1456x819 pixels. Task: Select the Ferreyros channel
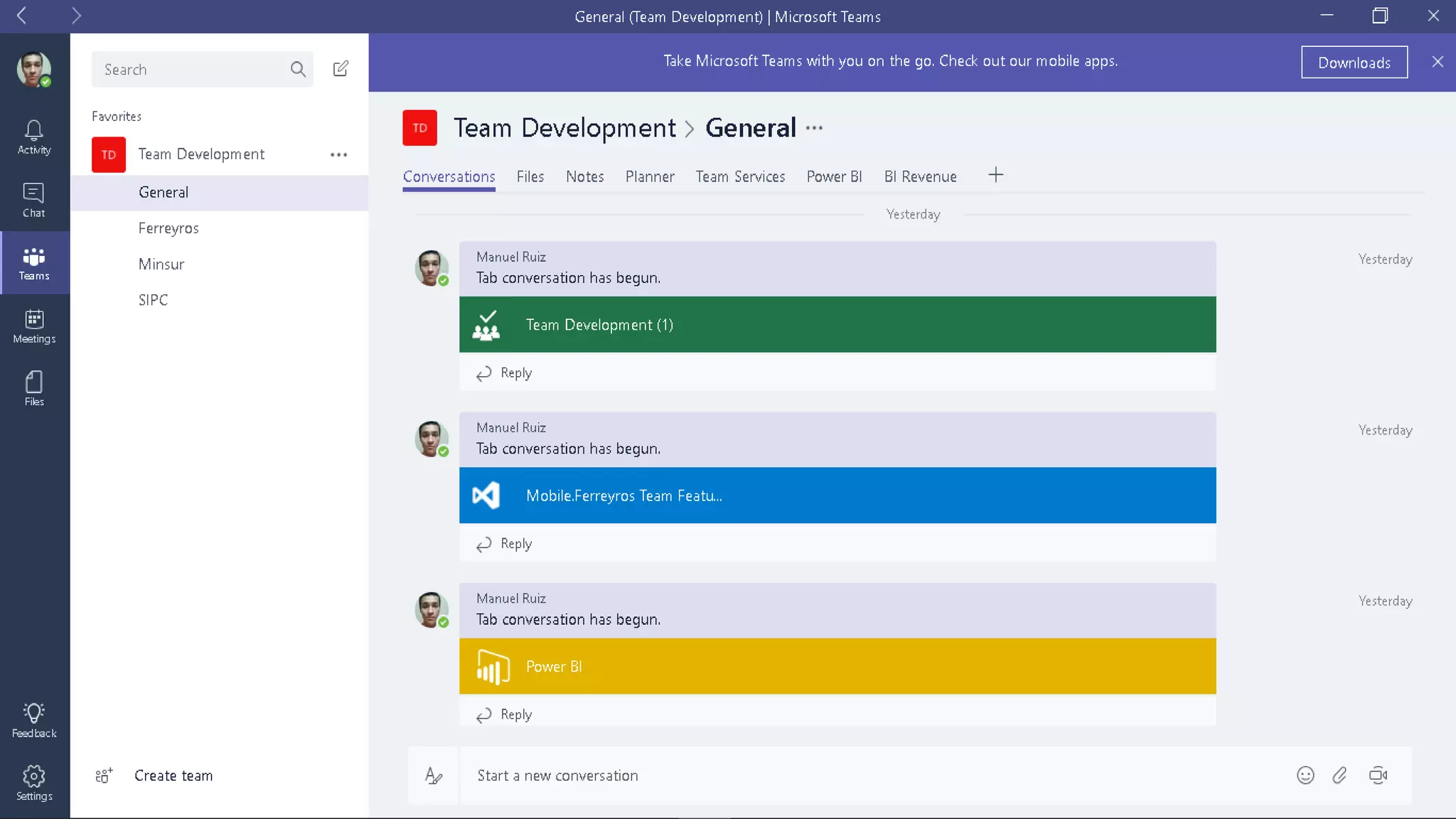168,228
